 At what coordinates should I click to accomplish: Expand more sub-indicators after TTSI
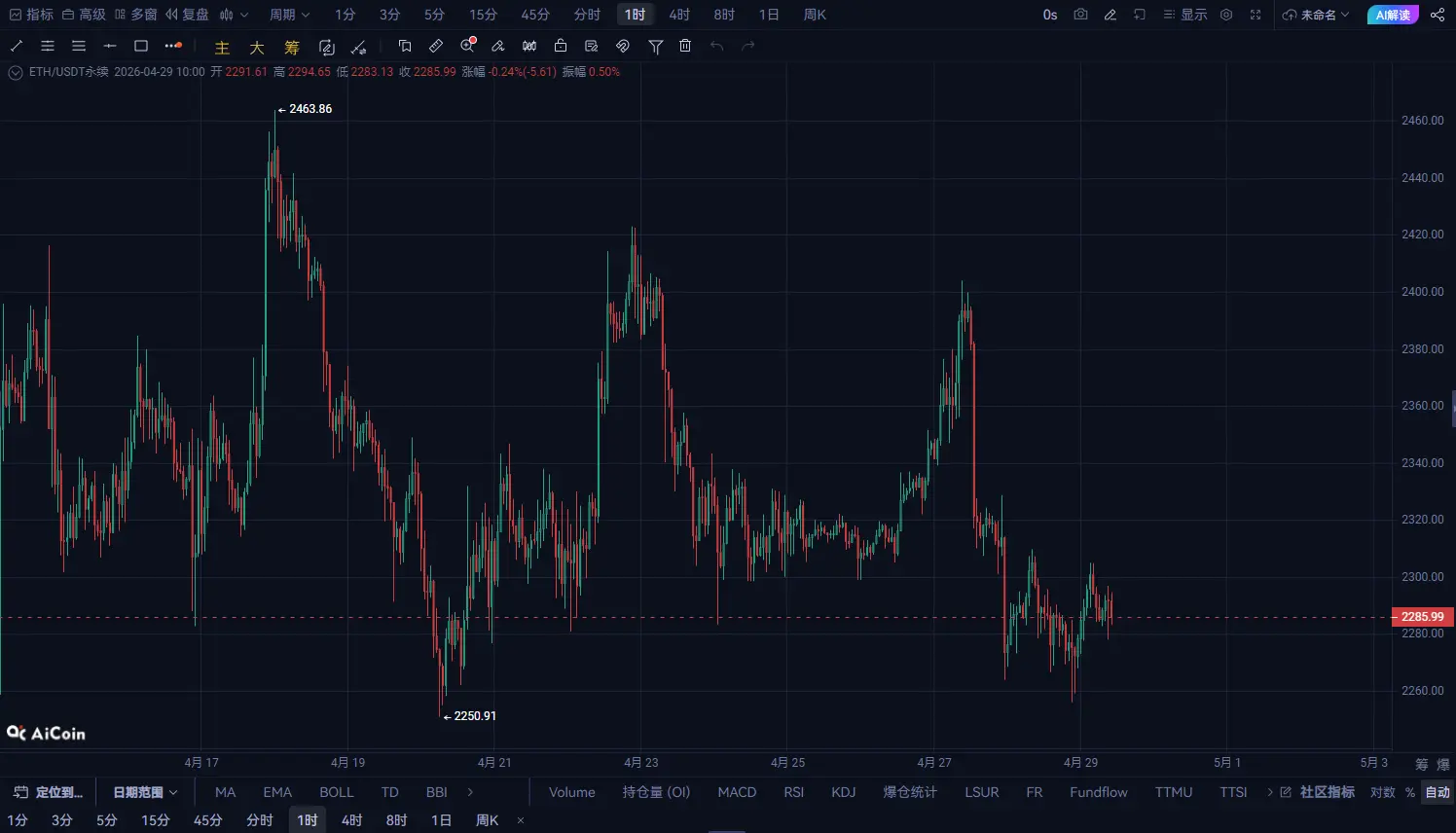tap(1269, 792)
